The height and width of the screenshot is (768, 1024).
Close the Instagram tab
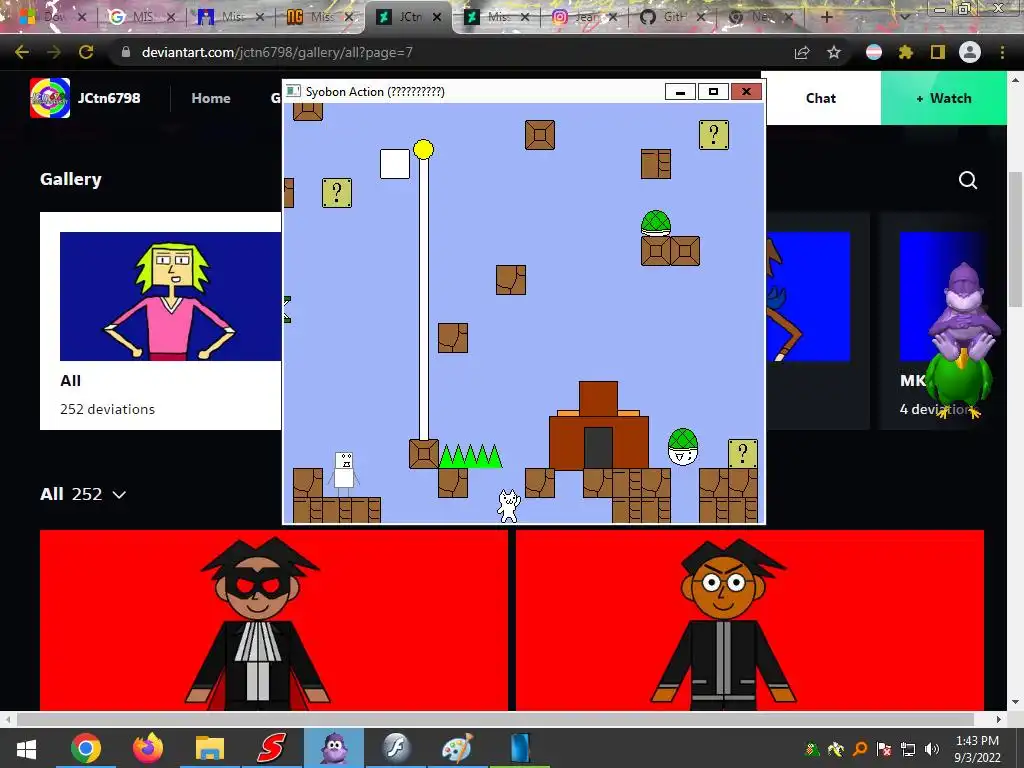pyautogui.click(x=613, y=17)
